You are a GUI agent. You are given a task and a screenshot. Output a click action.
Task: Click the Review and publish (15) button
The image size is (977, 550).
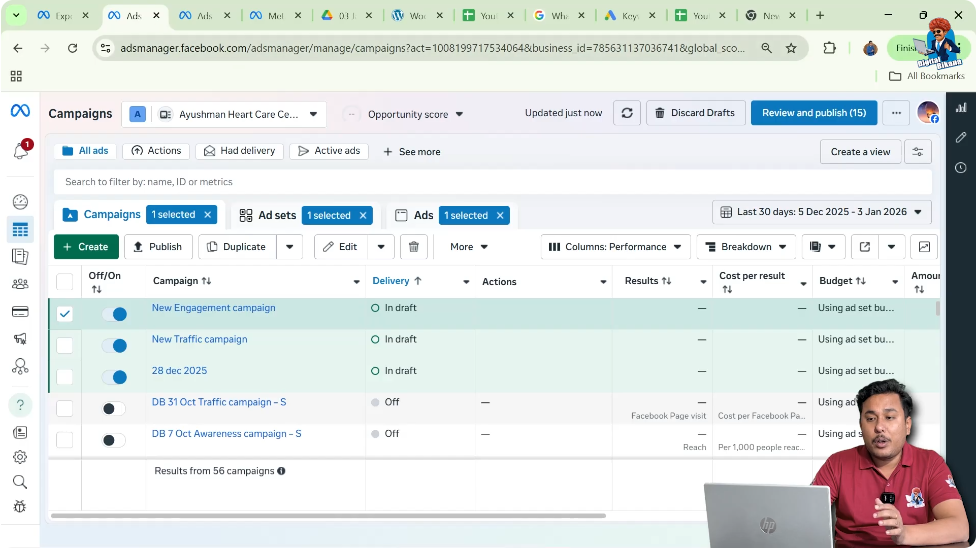[x=813, y=113]
